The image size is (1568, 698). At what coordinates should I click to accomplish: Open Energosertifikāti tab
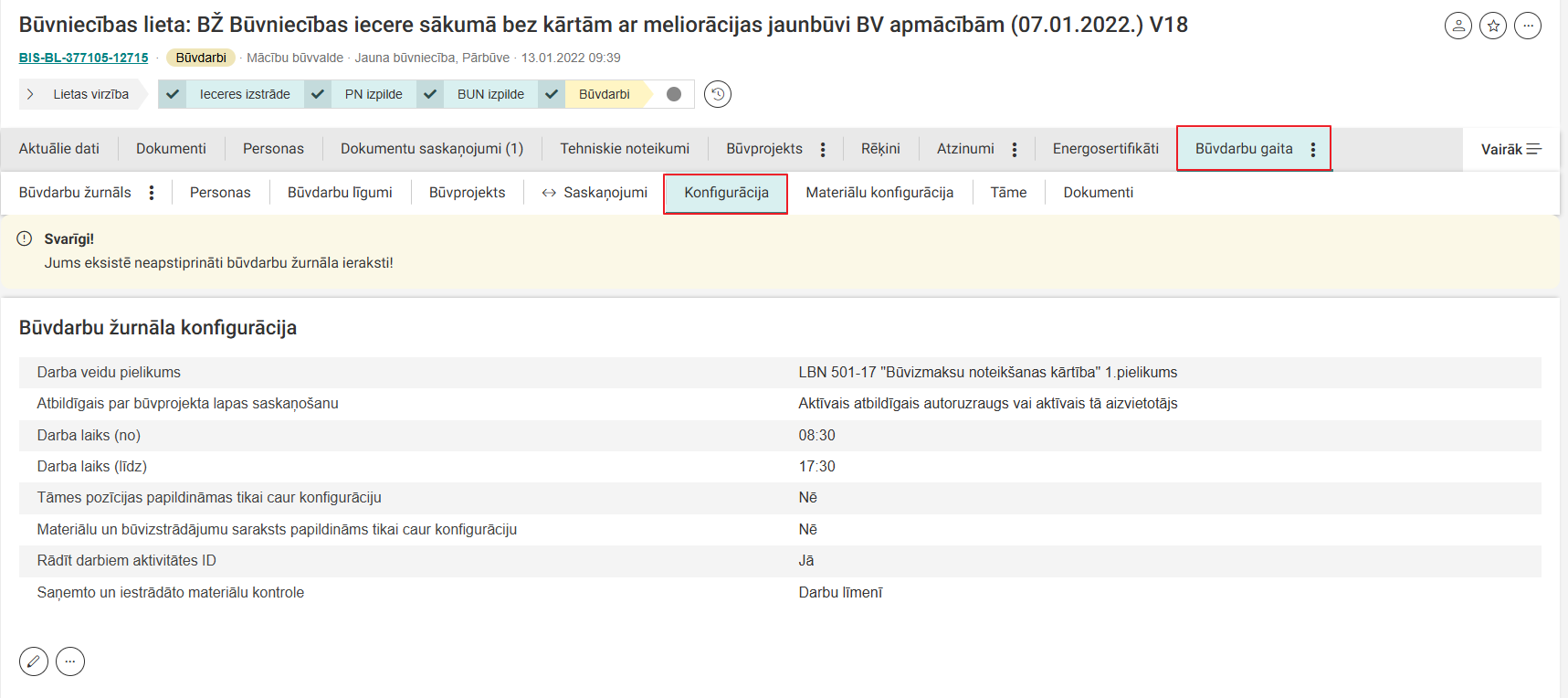(1106, 149)
